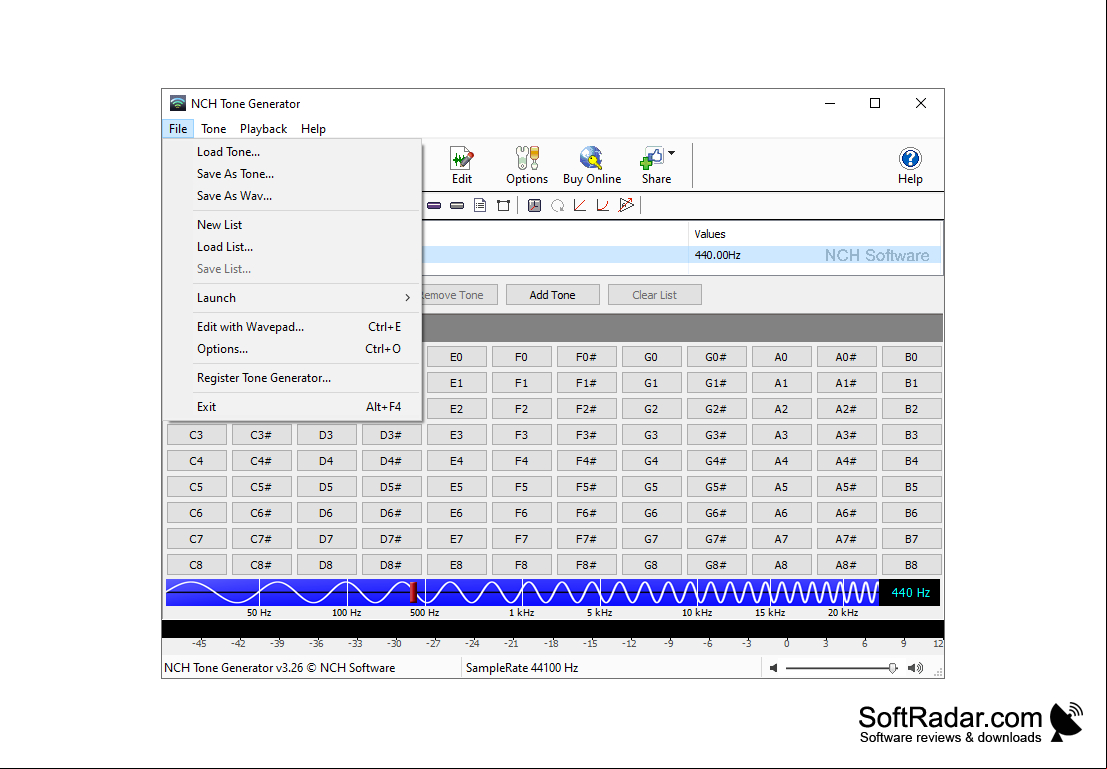This screenshot has width=1107, height=769.
Task: Click the crossed-out triangle icon
Action: click(626, 205)
